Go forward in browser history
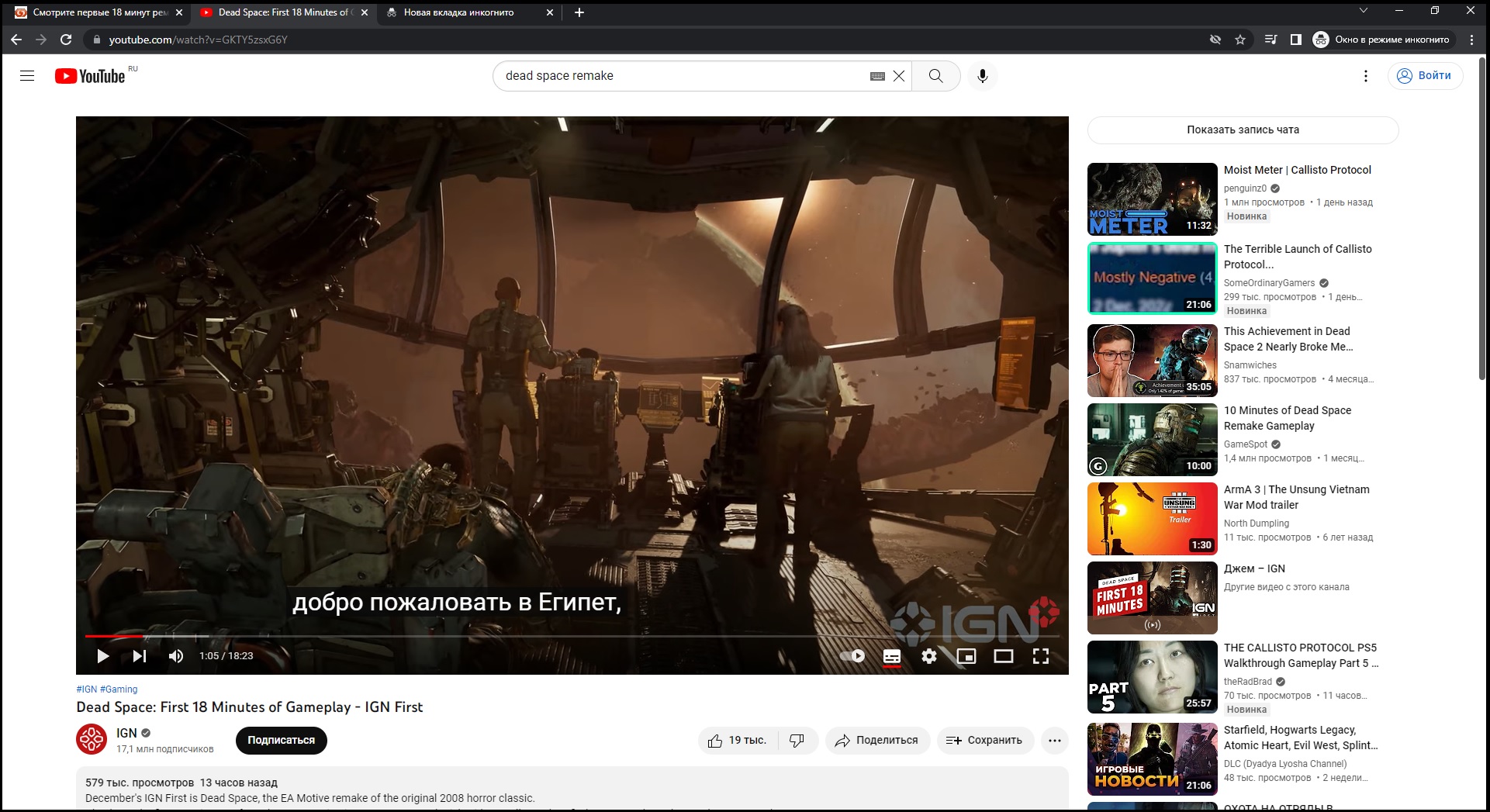1490x812 pixels. (x=41, y=40)
